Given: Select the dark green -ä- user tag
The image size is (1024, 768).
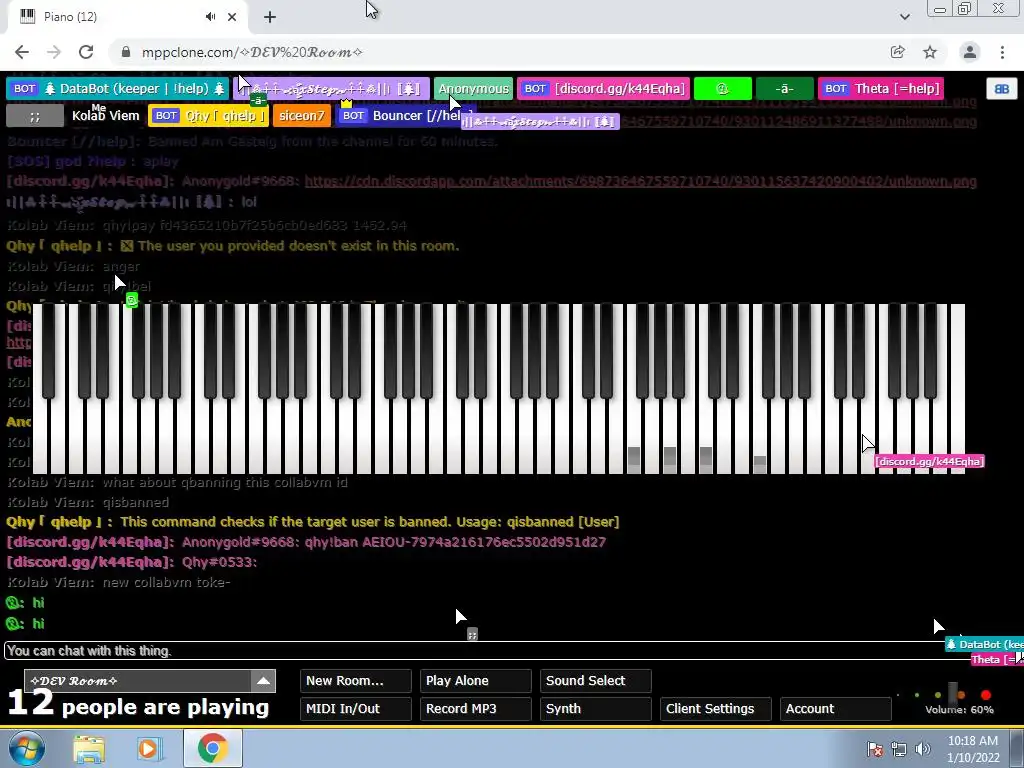Looking at the screenshot, I should pos(784,89).
